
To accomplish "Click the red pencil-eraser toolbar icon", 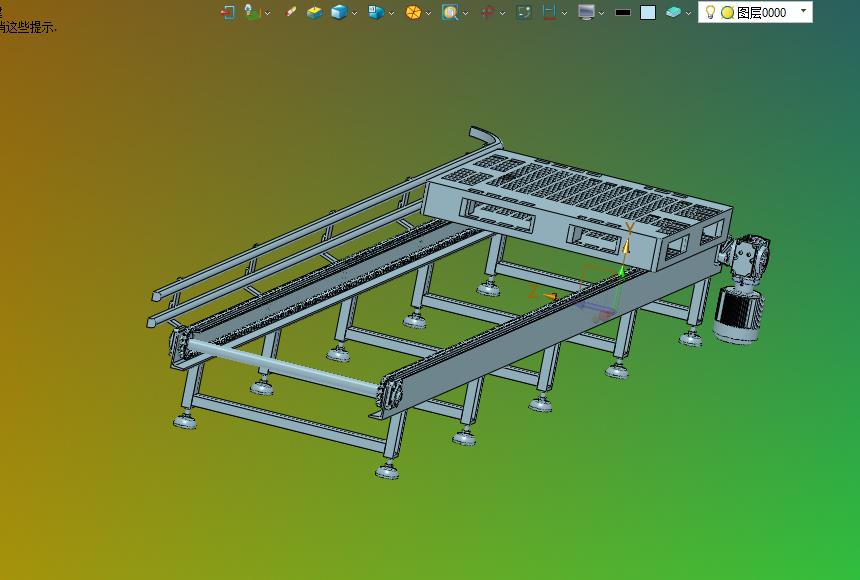I will pyautogui.click(x=291, y=12).
